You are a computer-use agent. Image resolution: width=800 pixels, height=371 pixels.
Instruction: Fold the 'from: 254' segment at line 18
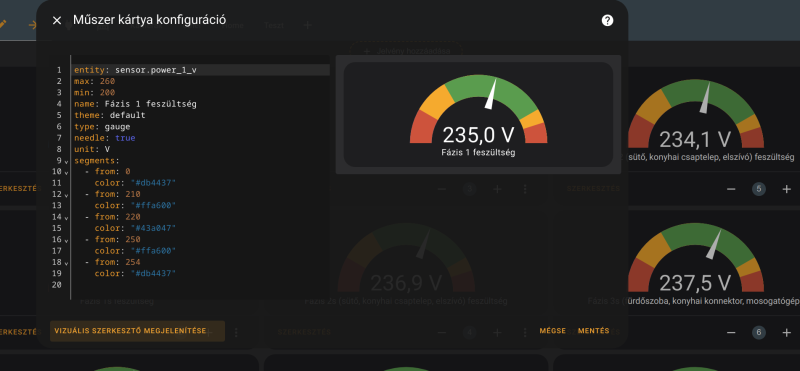66,263
